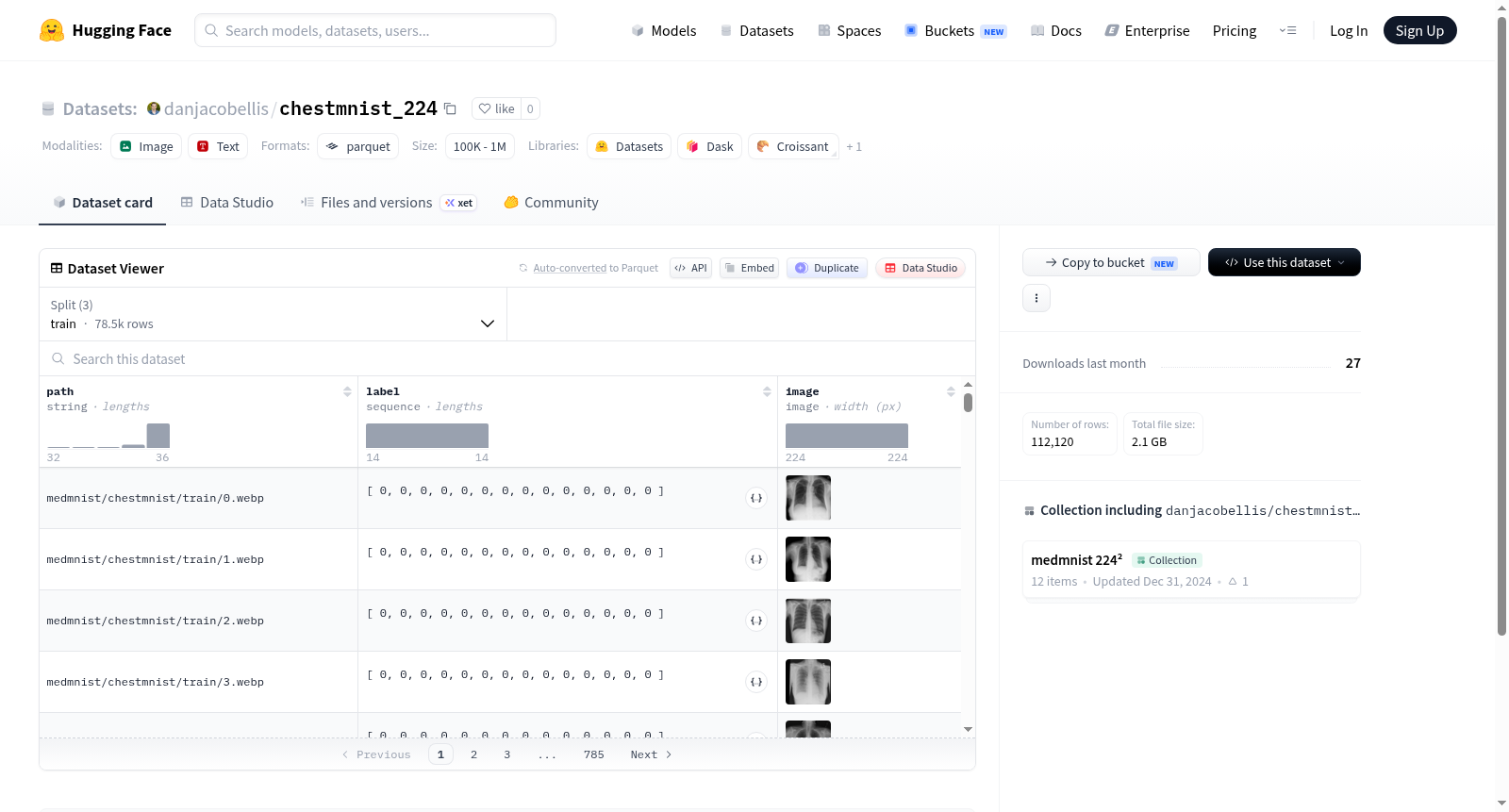The width and height of the screenshot is (1509, 812).
Task: Click the page vertical scrollbar
Action: 1501,325
